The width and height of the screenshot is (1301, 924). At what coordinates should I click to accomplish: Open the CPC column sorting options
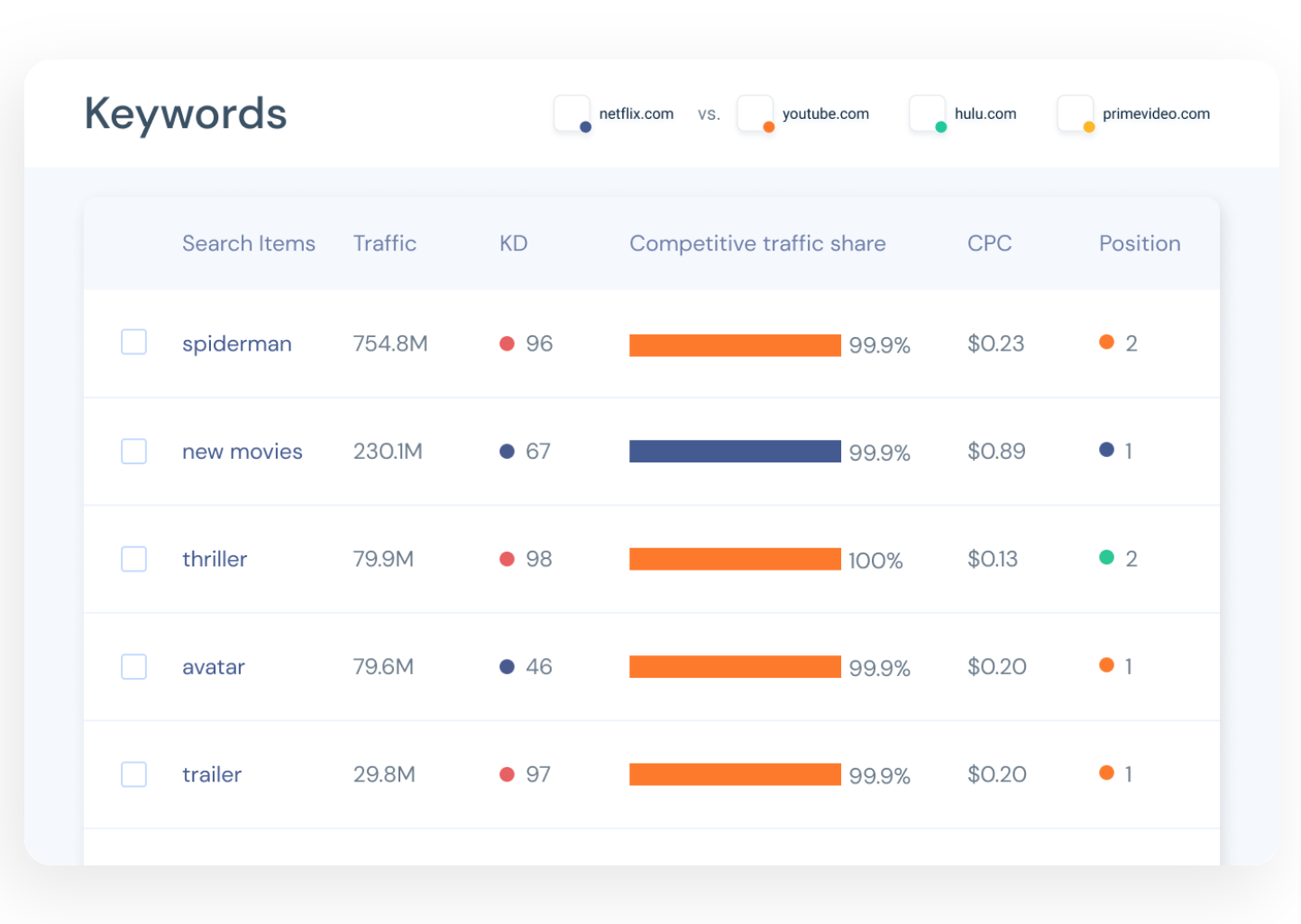[989, 243]
